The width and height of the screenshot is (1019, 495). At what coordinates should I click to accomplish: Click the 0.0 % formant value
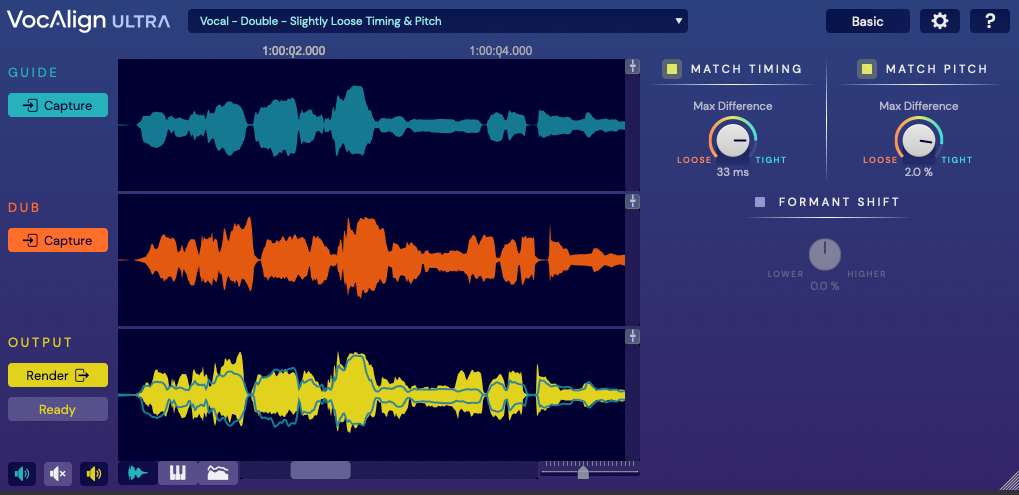pos(825,286)
